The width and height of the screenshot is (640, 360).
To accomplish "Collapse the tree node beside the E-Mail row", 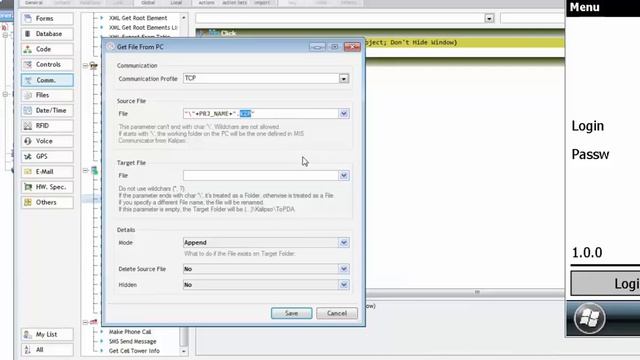I will (x=86, y=171).
